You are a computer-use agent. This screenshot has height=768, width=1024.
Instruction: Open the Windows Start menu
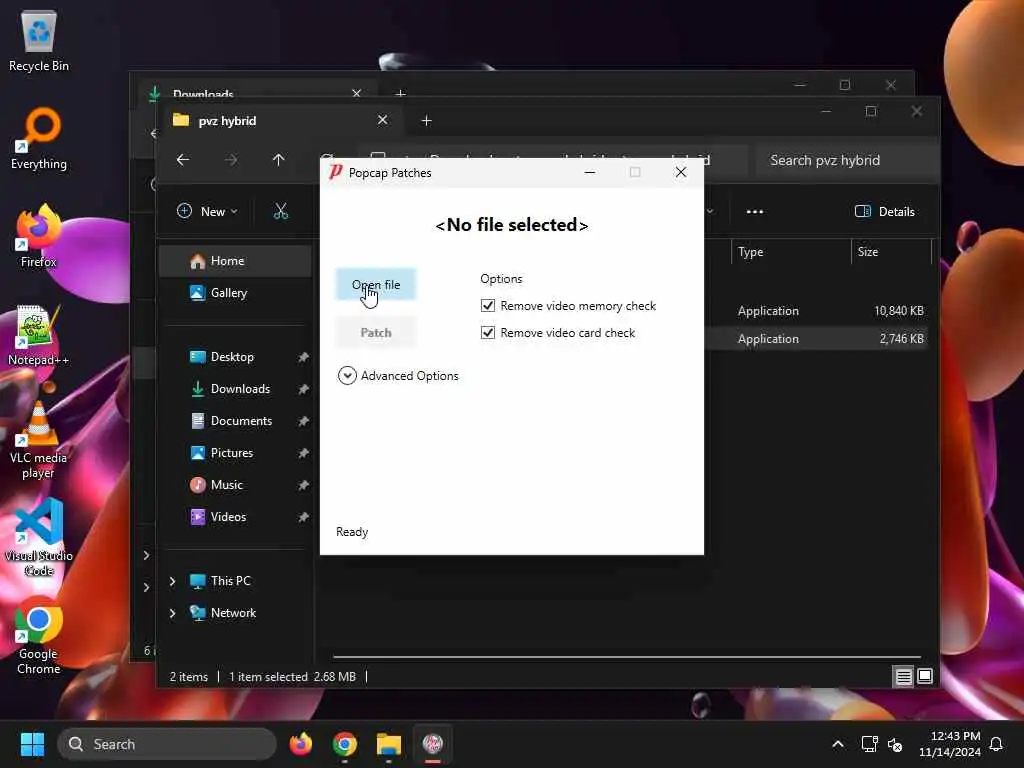pyautogui.click(x=32, y=744)
